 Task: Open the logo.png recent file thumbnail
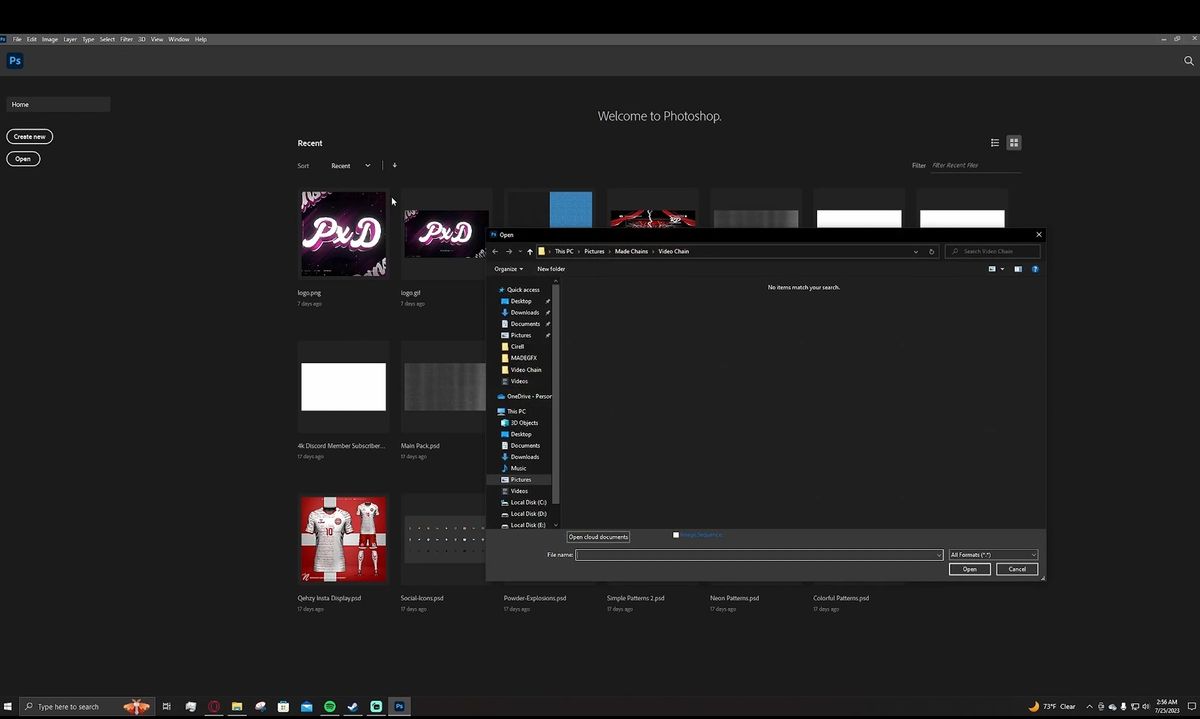point(343,234)
